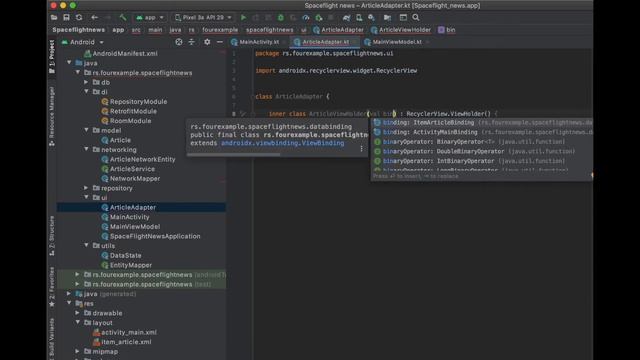Open Project panel settings gear
The width and height of the screenshot is (640, 360).
coord(207,42)
